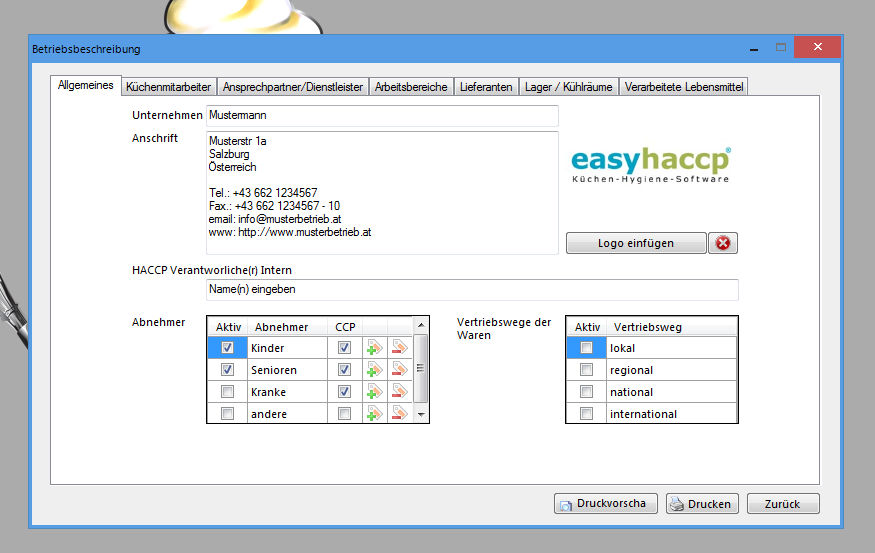Toggle CCP checkbox for Senioren
This screenshot has height=553, width=875.
click(344, 369)
